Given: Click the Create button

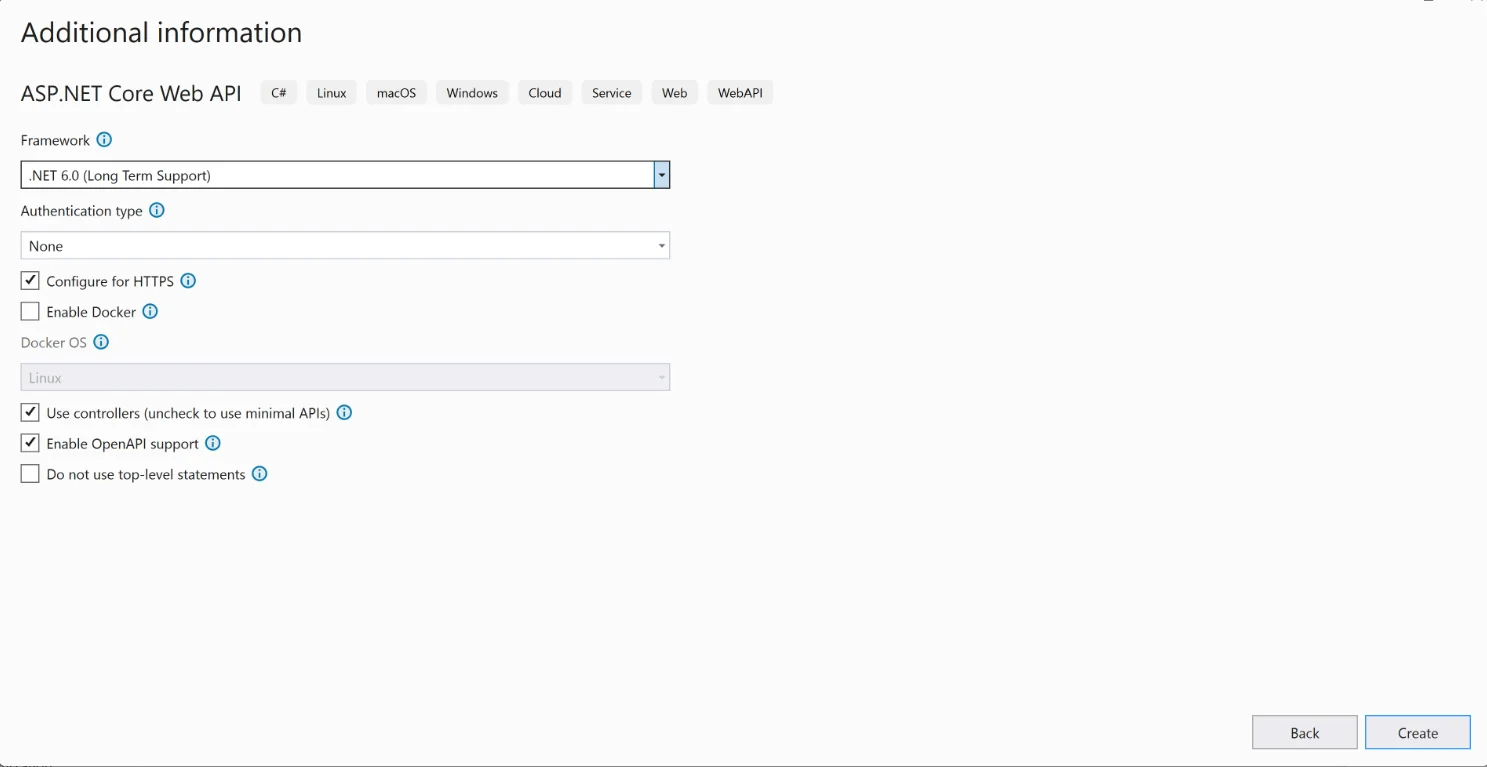Looking at the screenshot, I should (x=1418, y=733).
